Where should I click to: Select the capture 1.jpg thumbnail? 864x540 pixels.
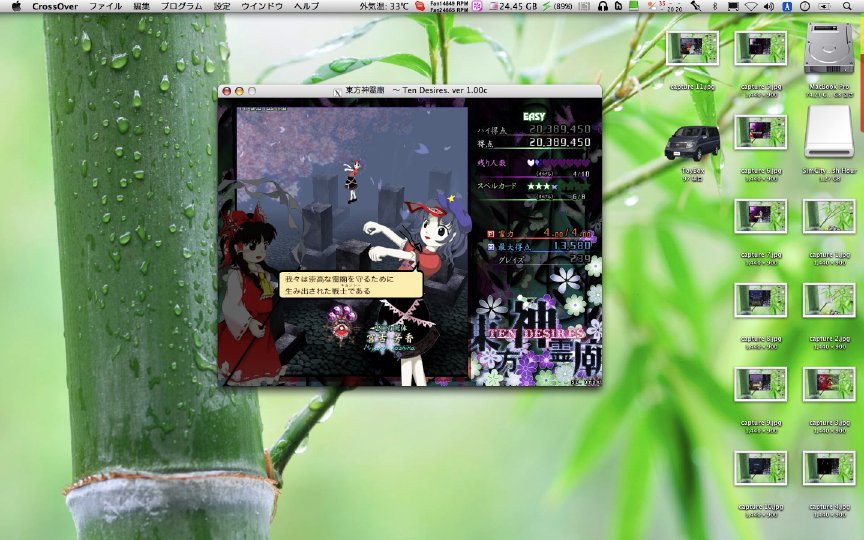click(x=829, y=216)
